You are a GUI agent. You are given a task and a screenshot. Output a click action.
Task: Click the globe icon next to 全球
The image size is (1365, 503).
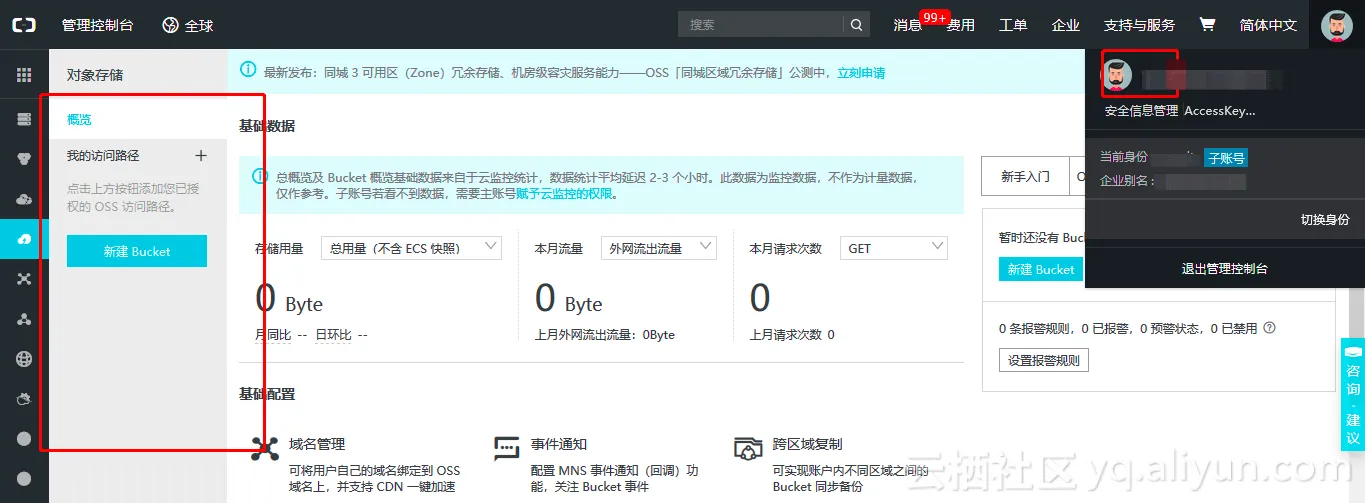(171, 25)
